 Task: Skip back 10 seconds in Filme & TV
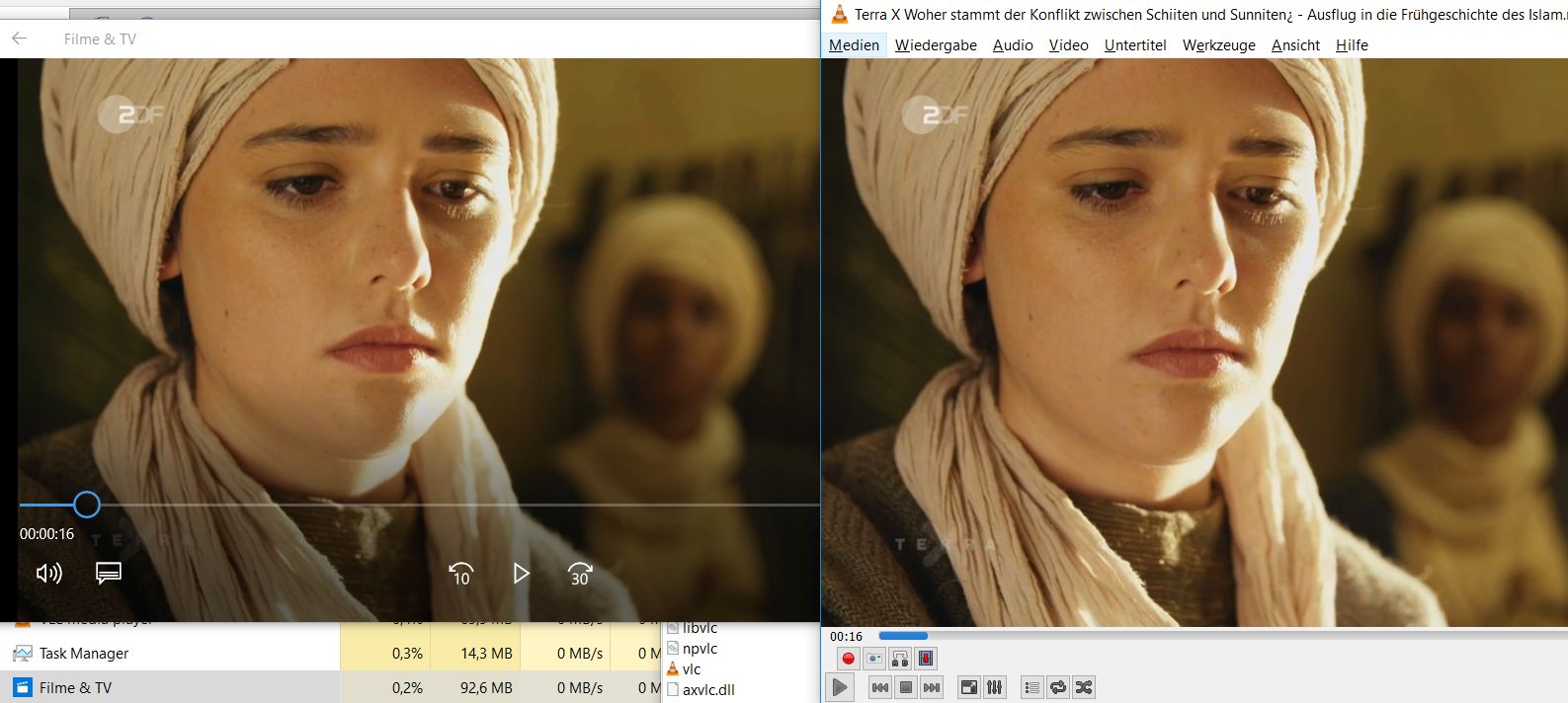click(x=460, y=574)
